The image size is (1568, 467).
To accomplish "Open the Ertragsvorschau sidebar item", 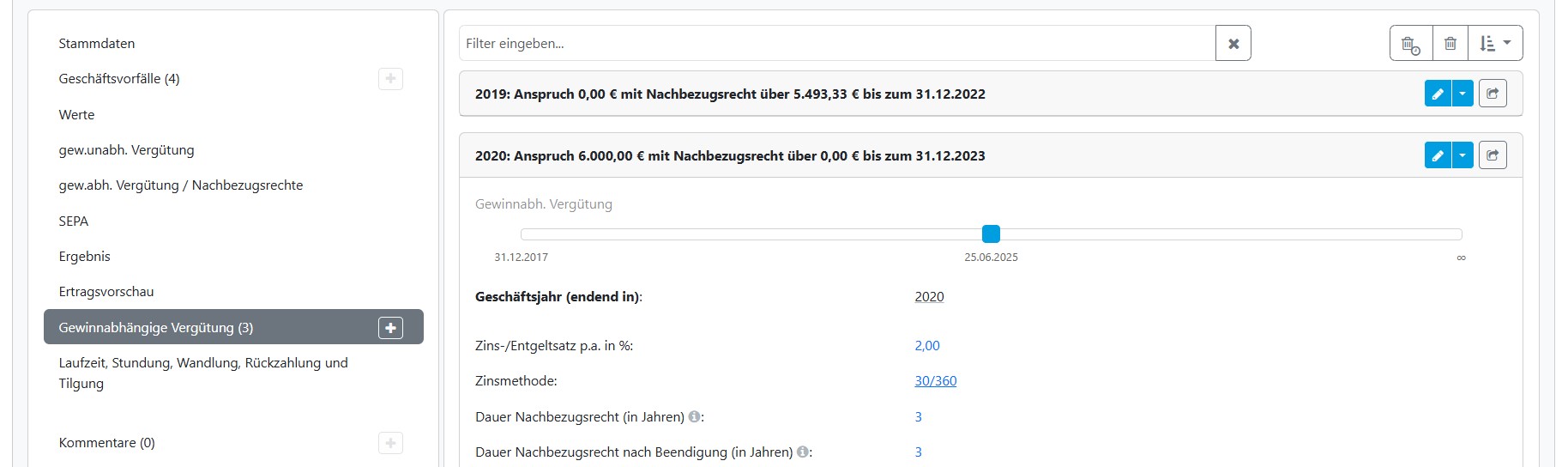I will click(x=106, y=292).
